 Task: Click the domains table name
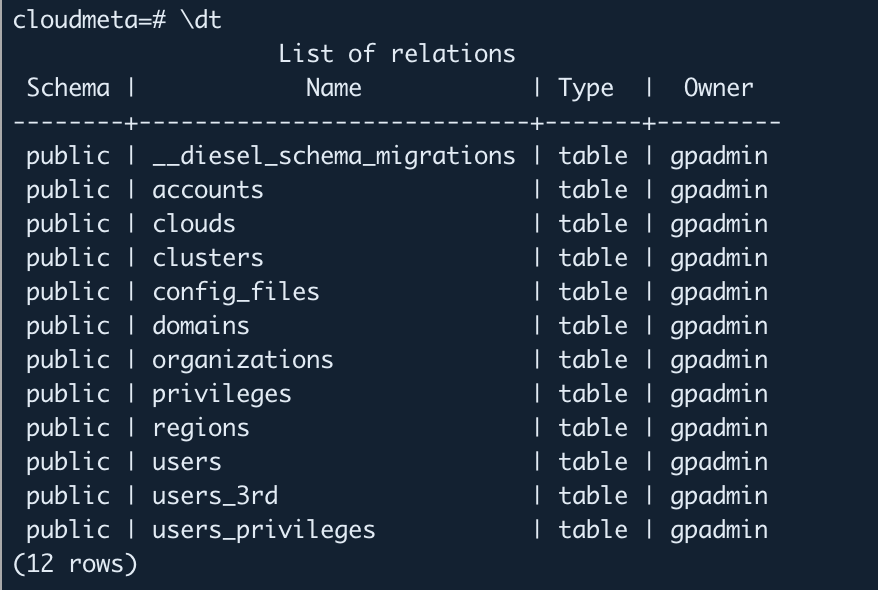click(200, 326)
